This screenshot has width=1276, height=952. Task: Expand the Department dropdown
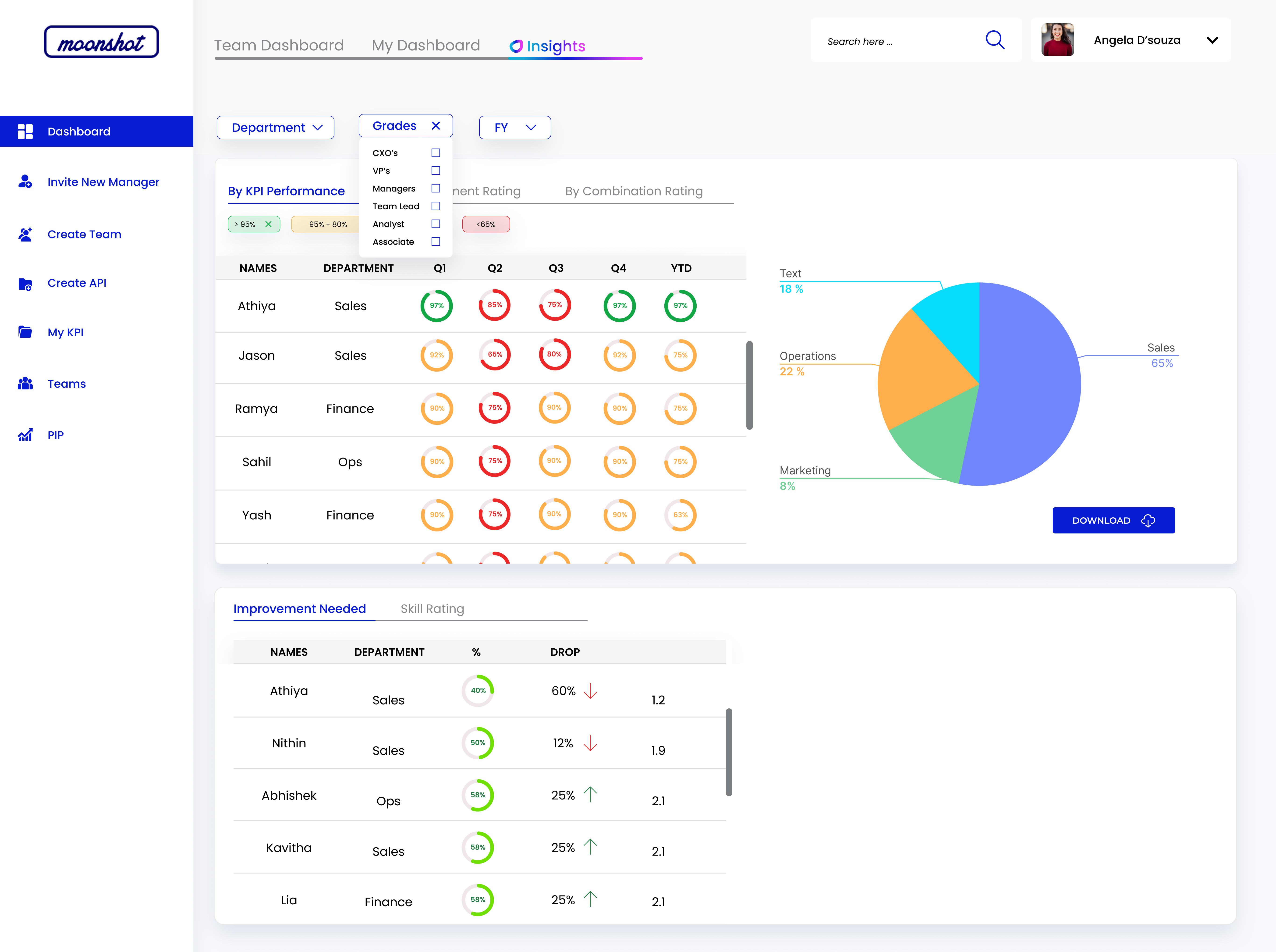(x=275, y=127)
